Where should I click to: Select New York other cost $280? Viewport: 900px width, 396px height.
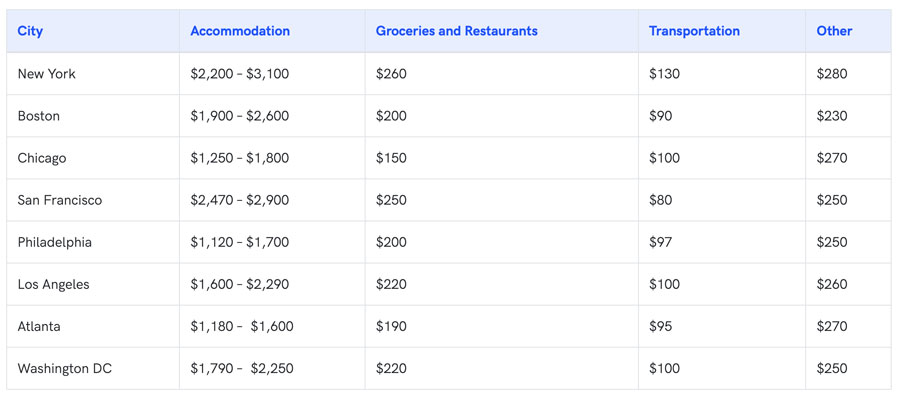click(x=832, y=74)
